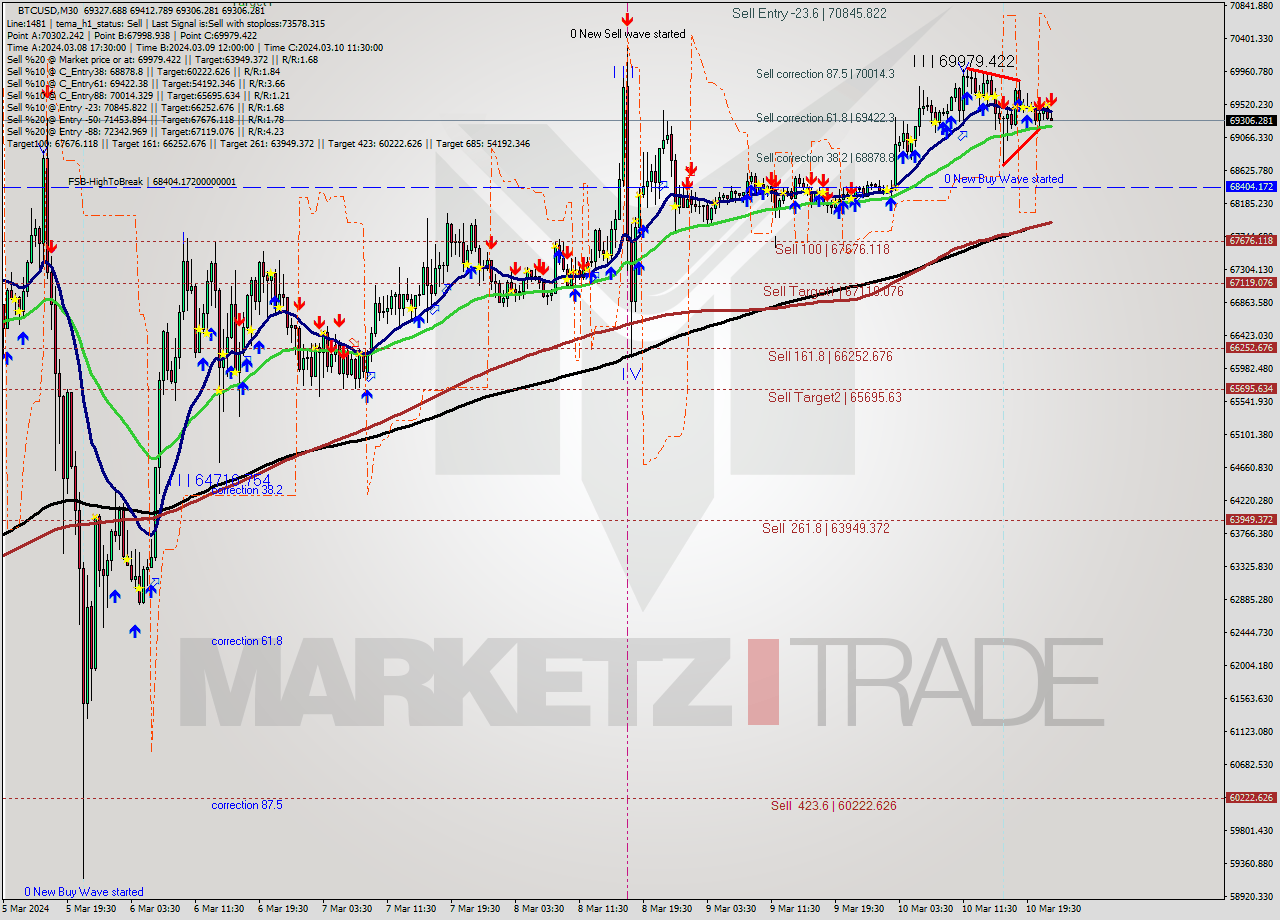The width and height of the screenshot is (1280, 920).
Task: Click the 'Sell %20 @ Entry -88: 72342.969' line
Action: (x=145, y=131)
